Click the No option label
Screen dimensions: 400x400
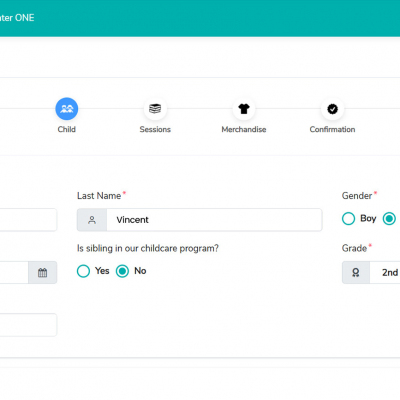click(x=140, y=271)
